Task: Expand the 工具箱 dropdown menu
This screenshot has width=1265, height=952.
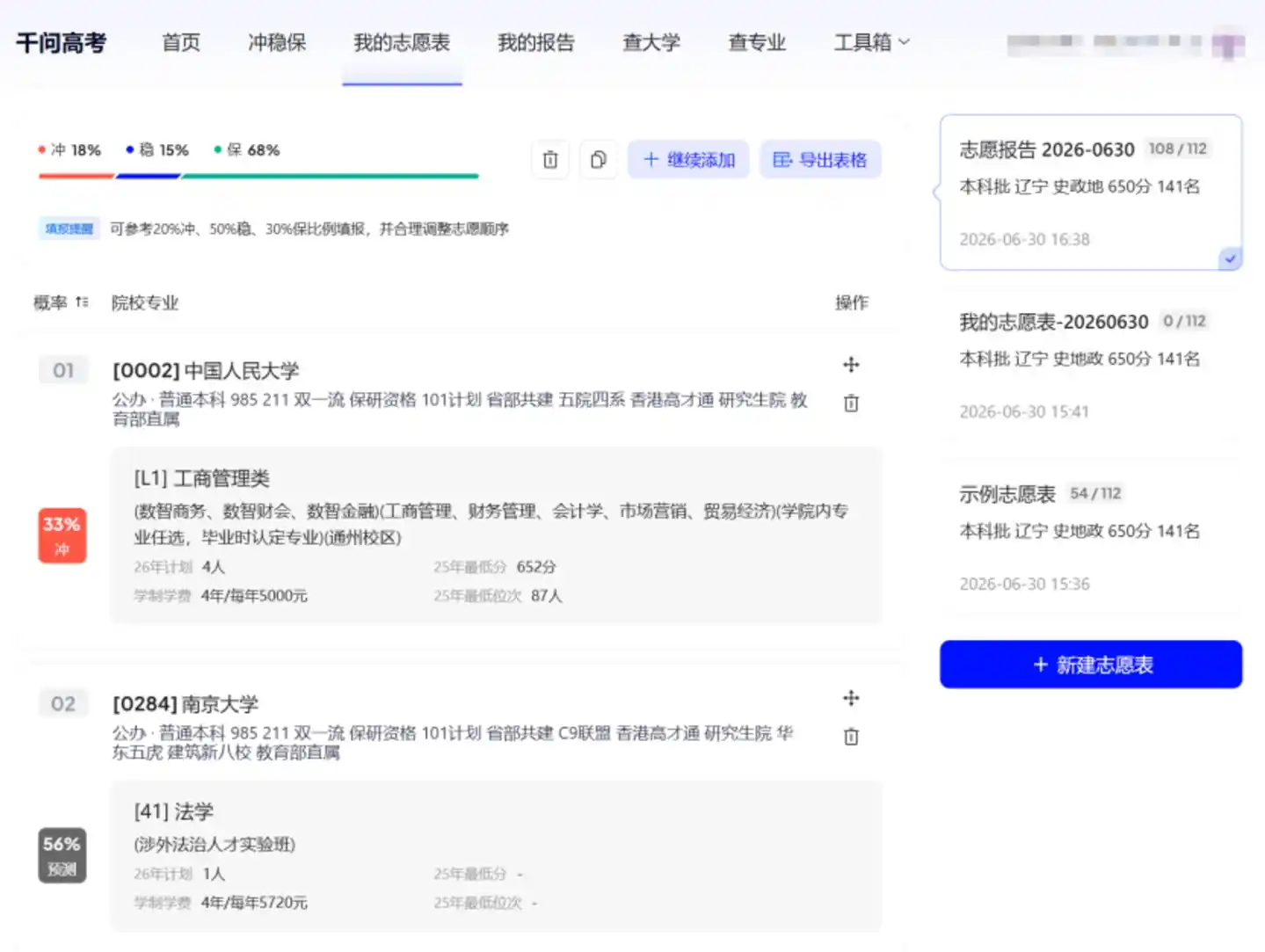Action: click(871, 42)
